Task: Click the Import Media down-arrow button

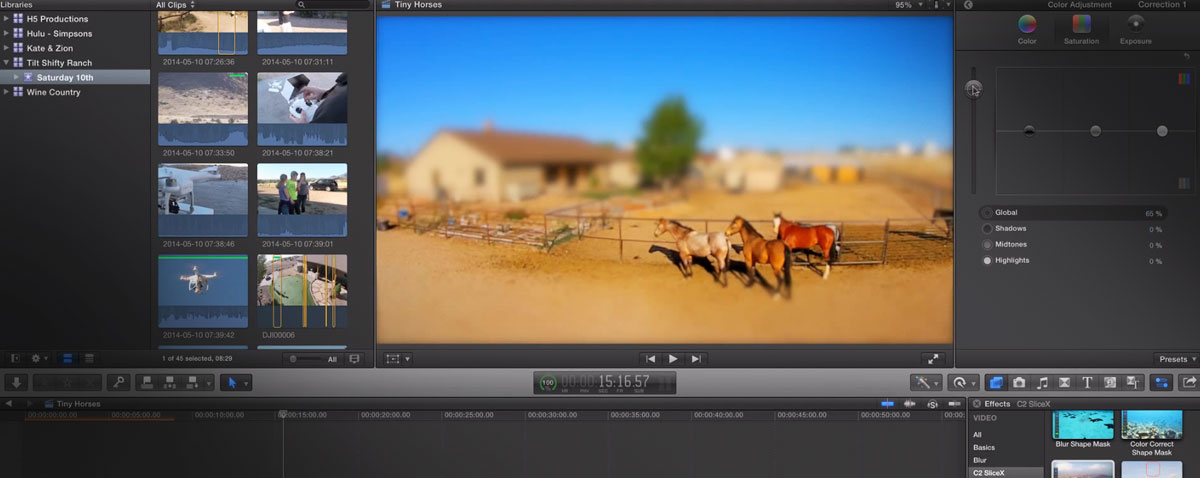Action: pos(16,382)
